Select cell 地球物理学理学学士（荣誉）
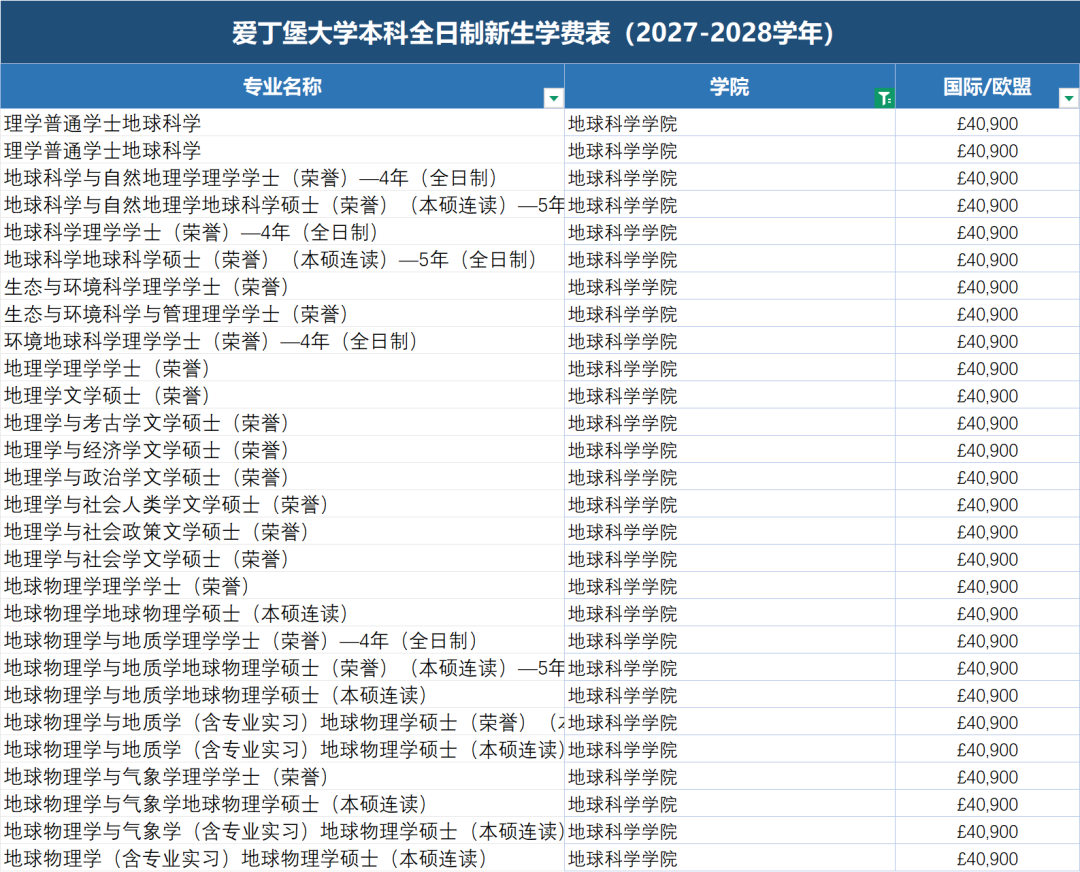Screen dimensions: 1080x872 point(282,586)
